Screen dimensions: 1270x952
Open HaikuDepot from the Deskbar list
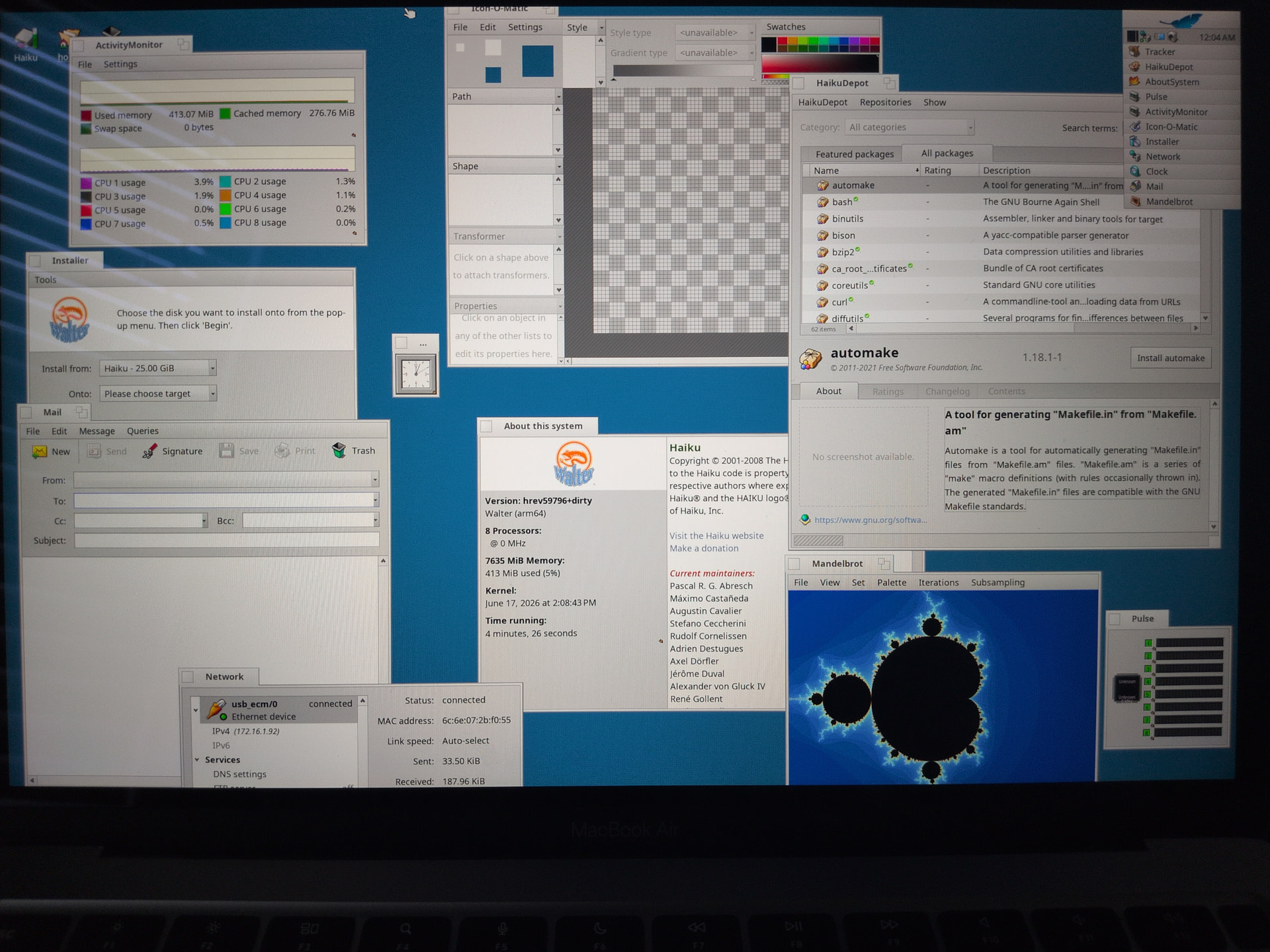click(1169, 67)
